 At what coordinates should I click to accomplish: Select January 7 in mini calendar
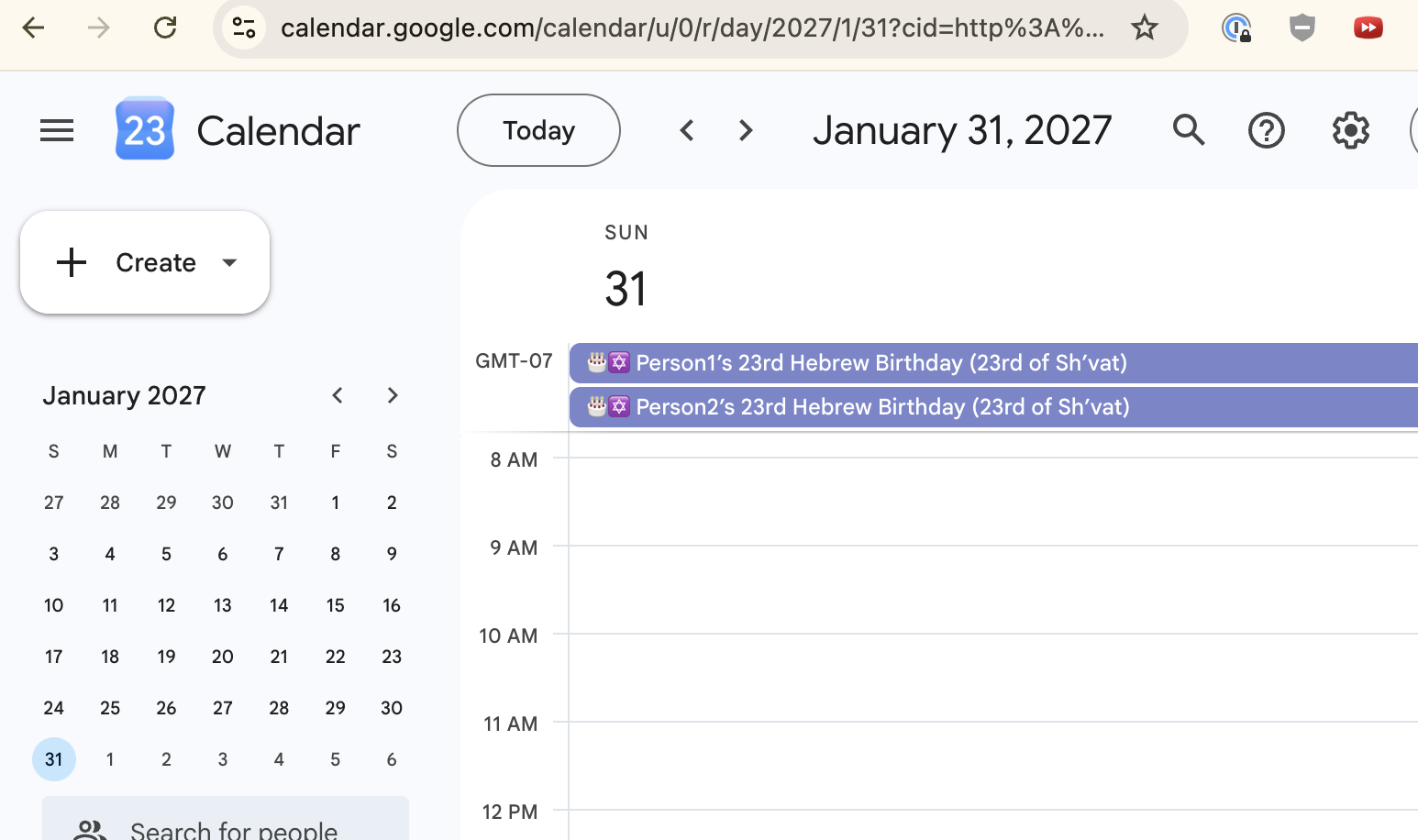(279, 554)
